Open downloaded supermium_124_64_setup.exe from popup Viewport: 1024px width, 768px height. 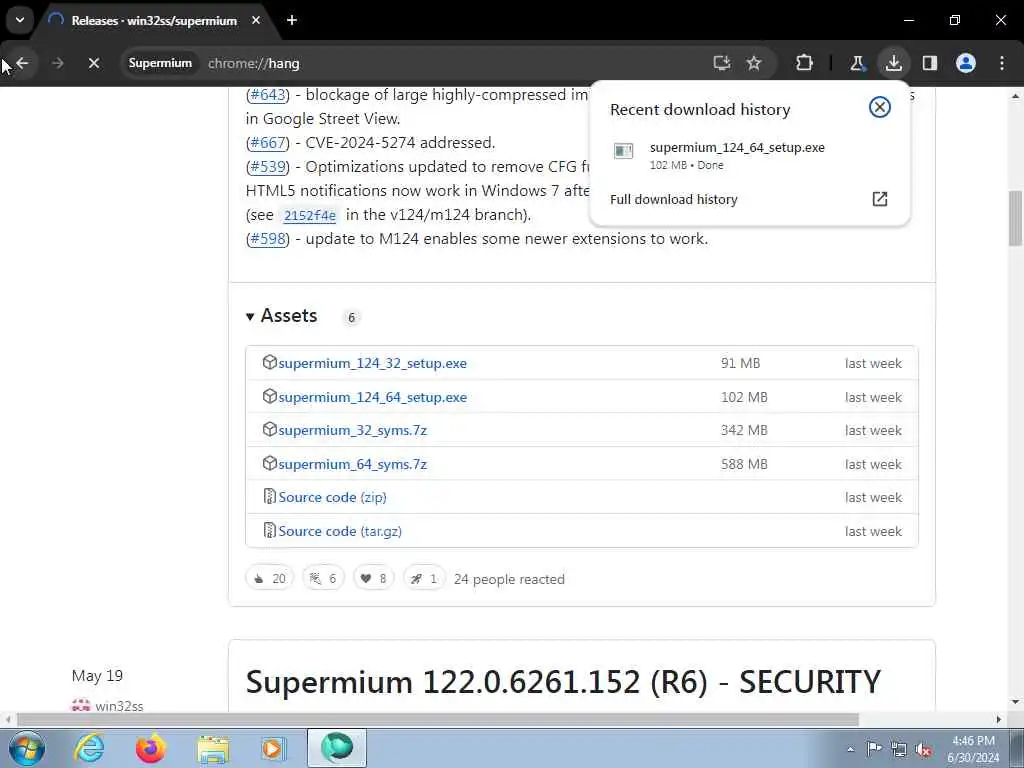737,148
